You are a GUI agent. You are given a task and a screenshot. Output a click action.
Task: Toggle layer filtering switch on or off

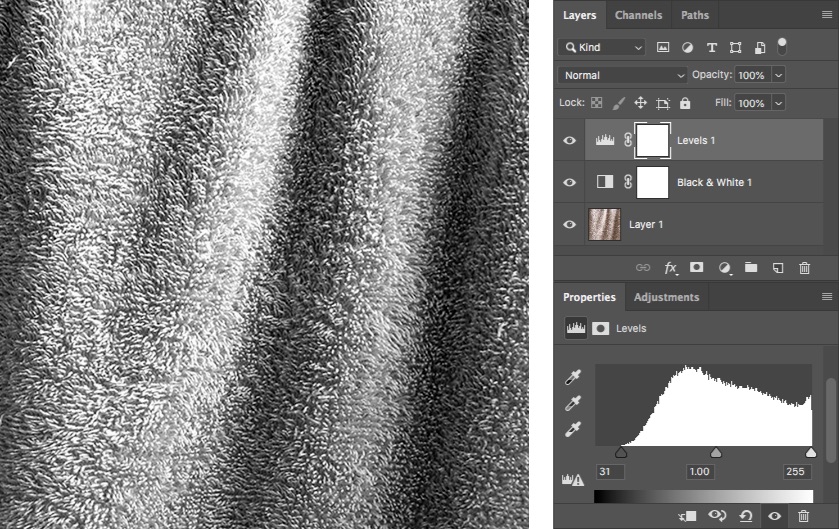[x=782, y=45]
